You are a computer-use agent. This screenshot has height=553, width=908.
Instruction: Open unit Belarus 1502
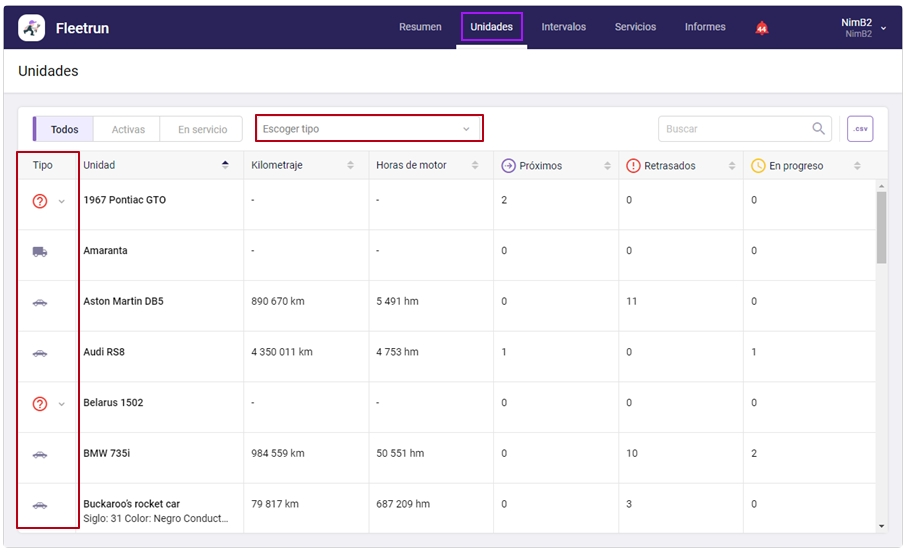point(113,402)
